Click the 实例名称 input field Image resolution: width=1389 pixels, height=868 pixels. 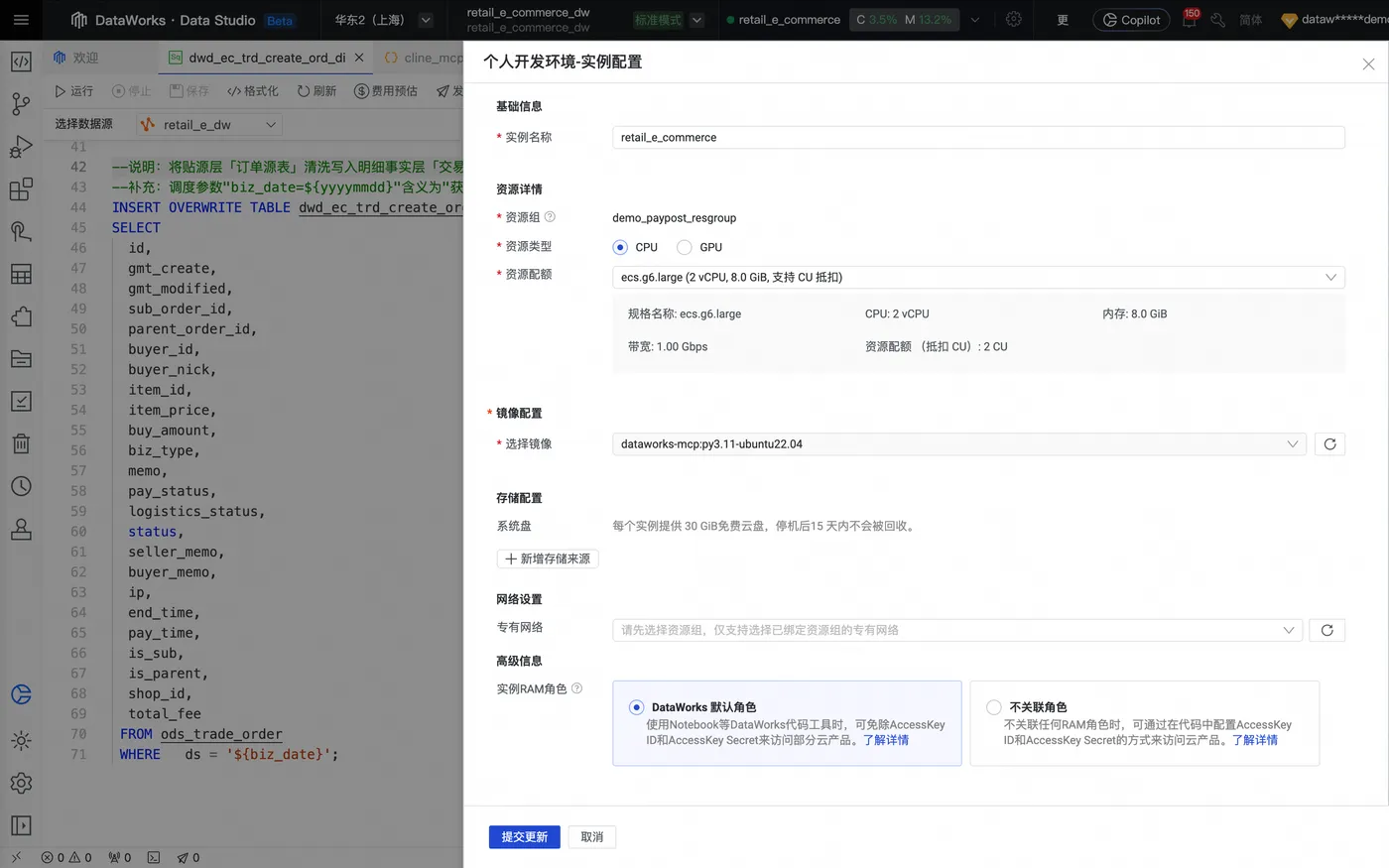coord(978,137)
